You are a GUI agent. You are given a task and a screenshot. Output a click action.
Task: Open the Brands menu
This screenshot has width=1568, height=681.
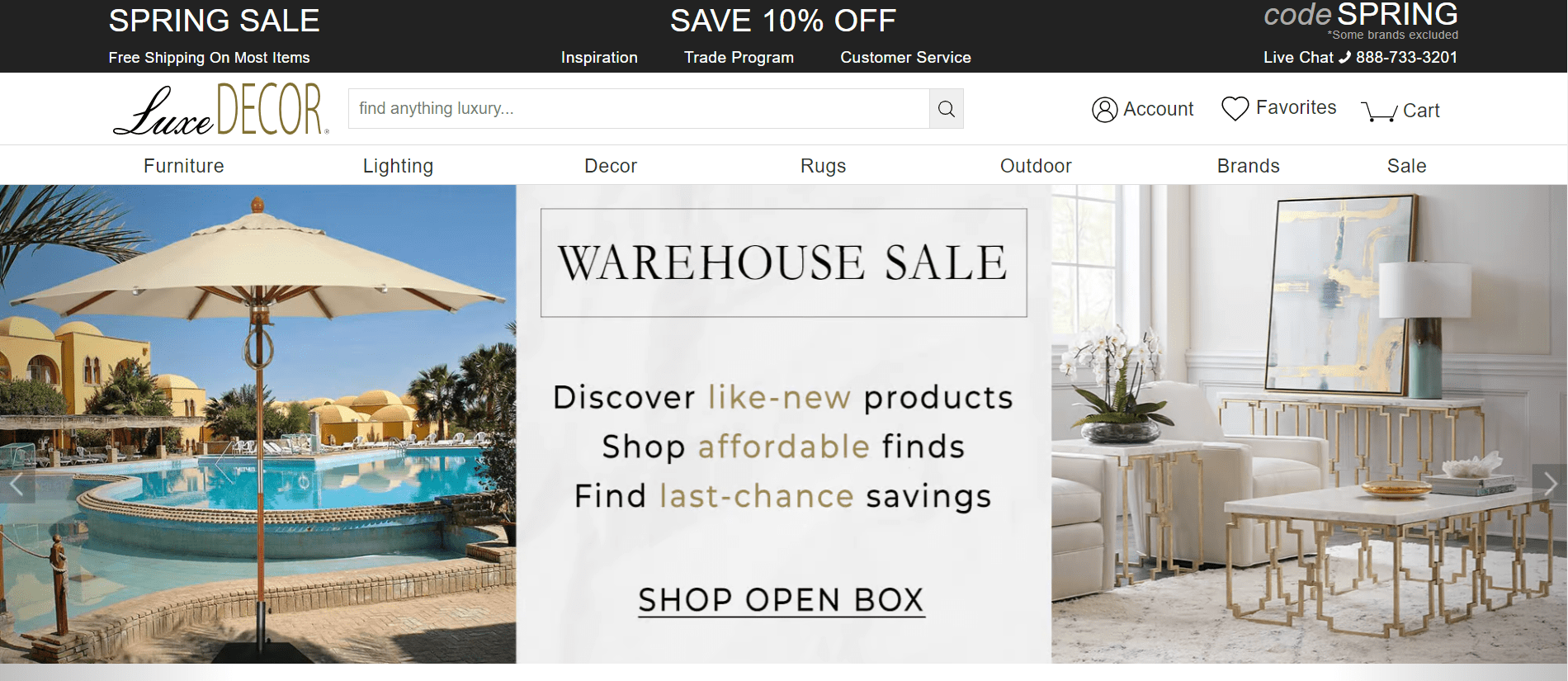pyautogui.click(x=1249, y=166)
